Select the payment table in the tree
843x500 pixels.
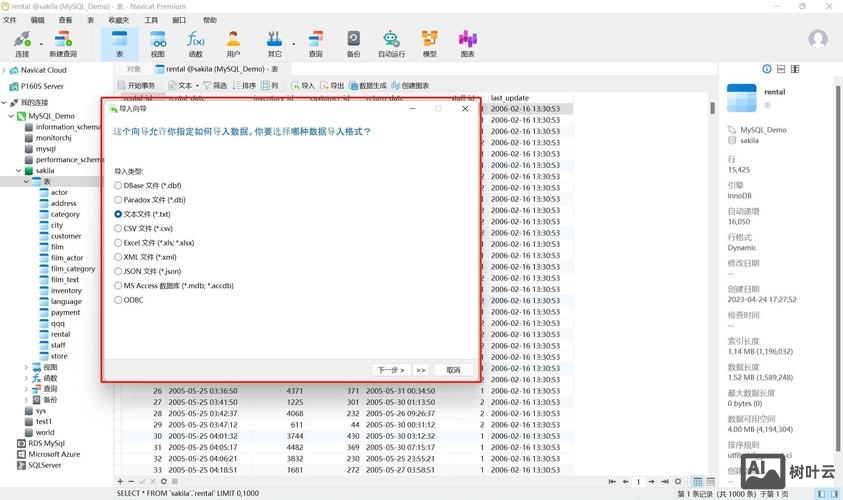(x=65, y=312)
